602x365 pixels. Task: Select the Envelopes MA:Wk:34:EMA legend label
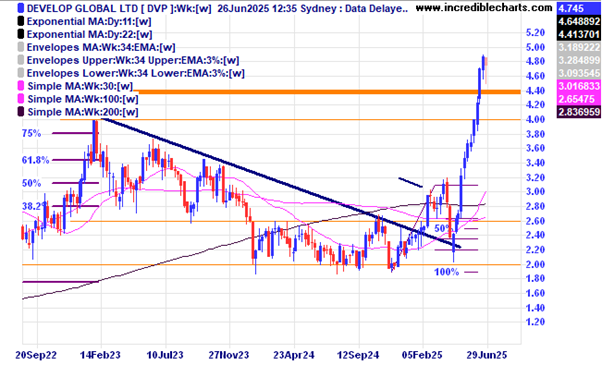tap(101, 48)
